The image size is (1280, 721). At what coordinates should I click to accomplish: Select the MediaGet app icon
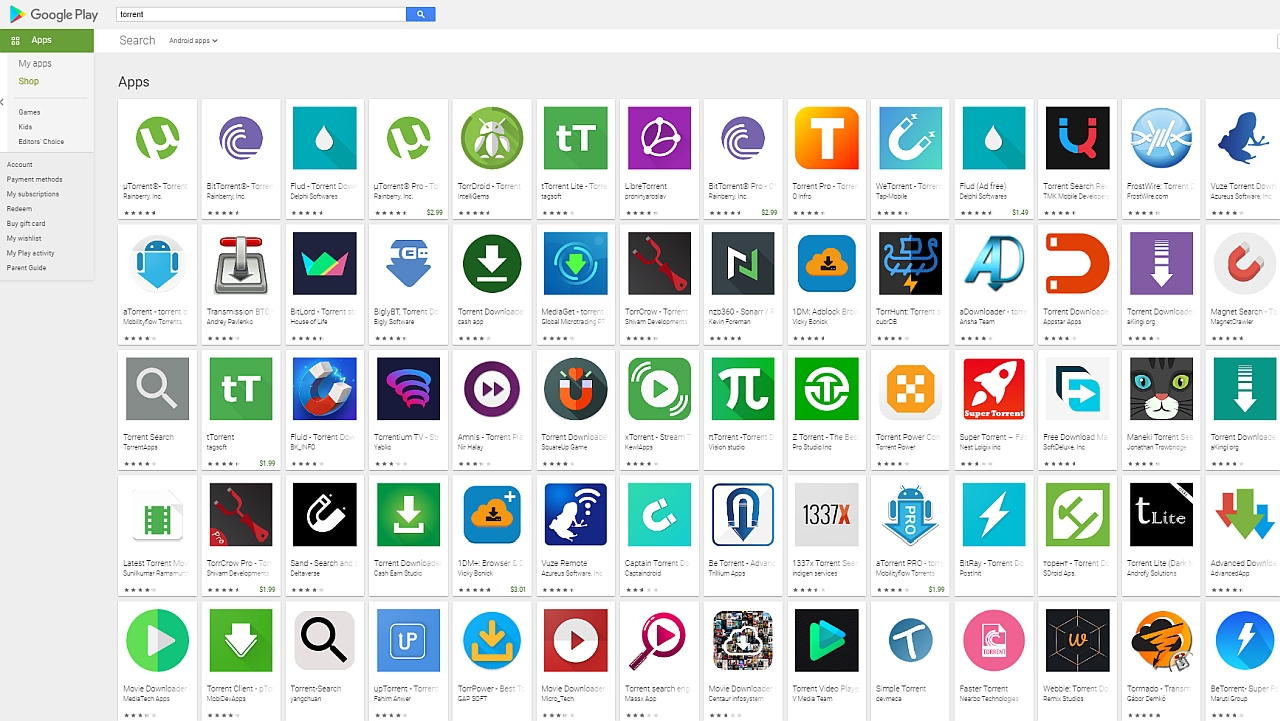click(x=575, y=263)
